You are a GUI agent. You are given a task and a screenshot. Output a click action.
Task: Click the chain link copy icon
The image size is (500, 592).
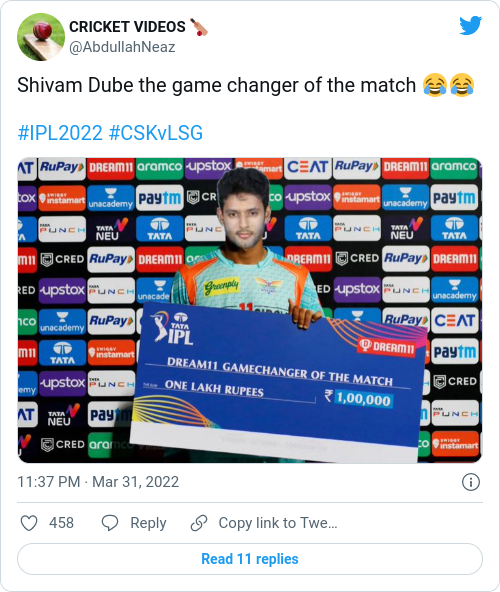point(199,523)
